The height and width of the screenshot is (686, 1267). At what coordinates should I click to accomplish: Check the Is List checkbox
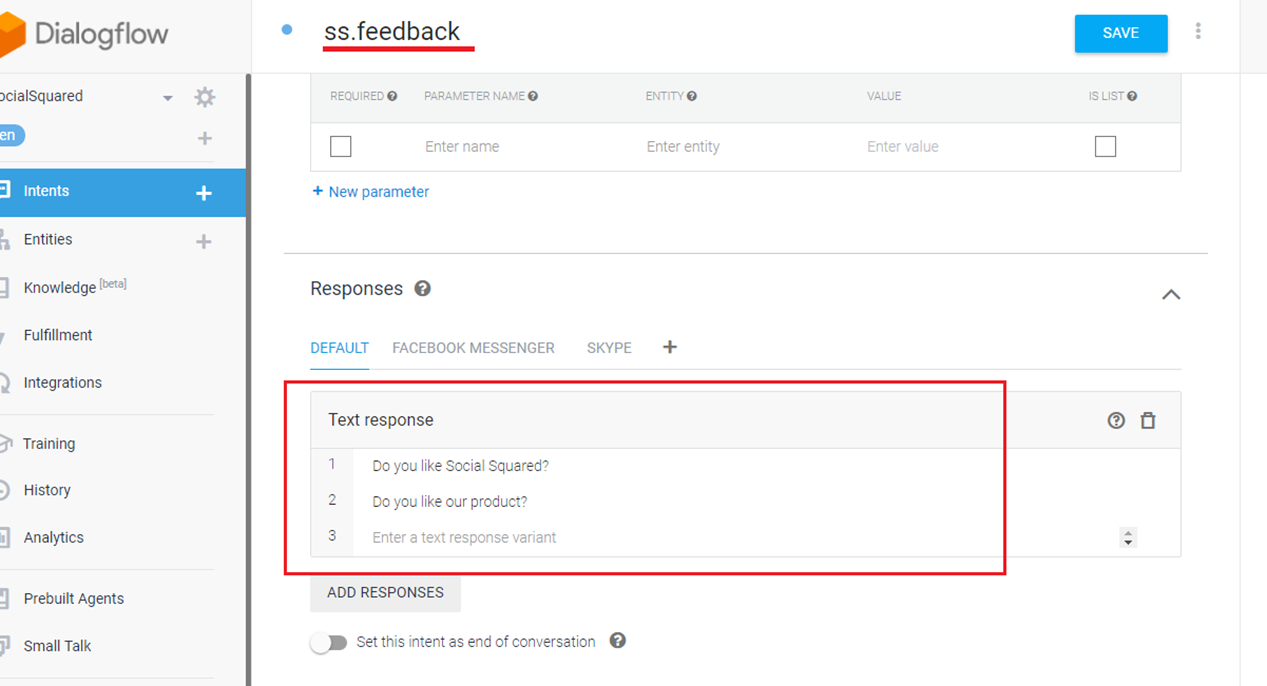click(1105, 147)
